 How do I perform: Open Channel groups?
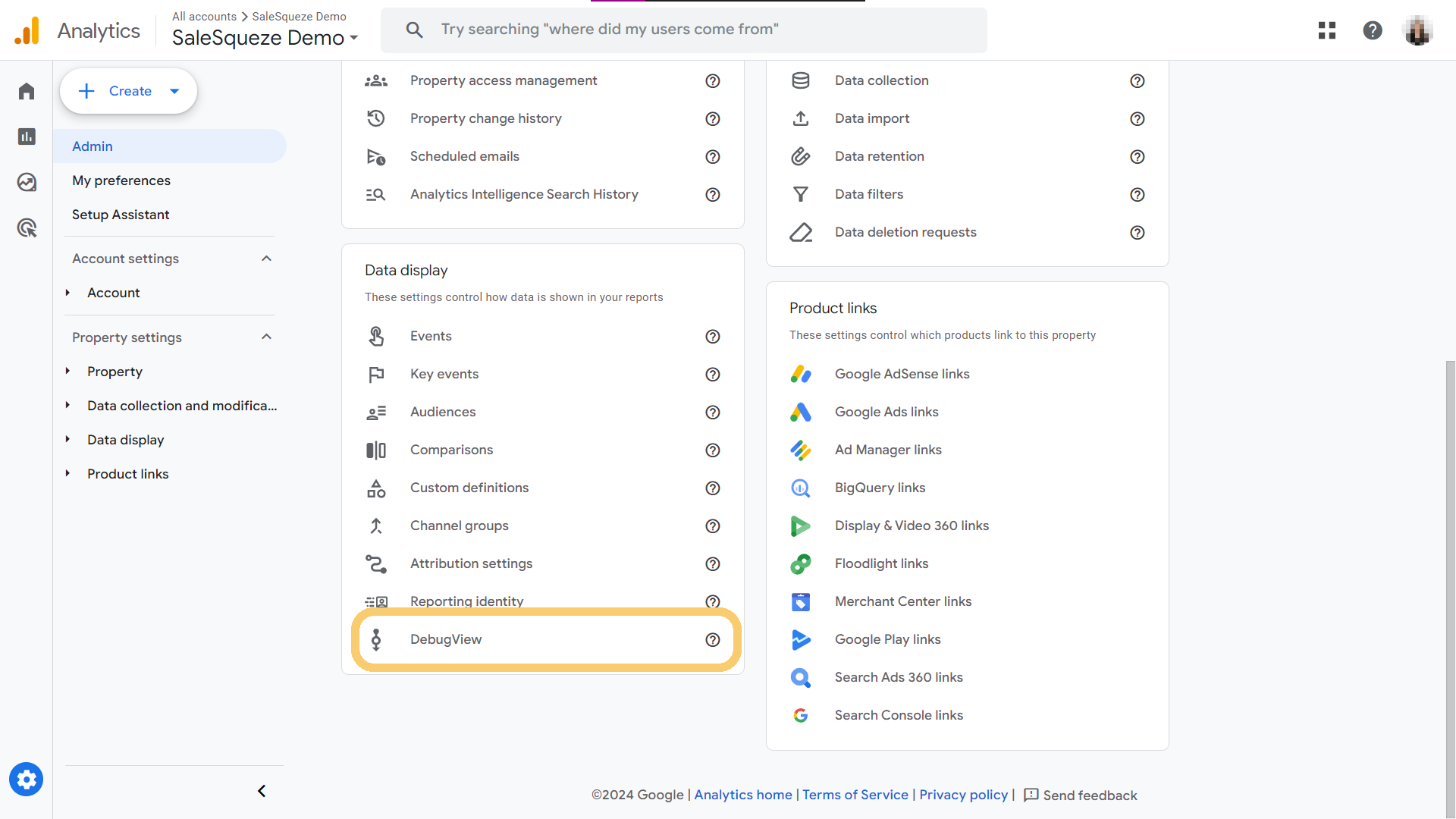[459, 526]
